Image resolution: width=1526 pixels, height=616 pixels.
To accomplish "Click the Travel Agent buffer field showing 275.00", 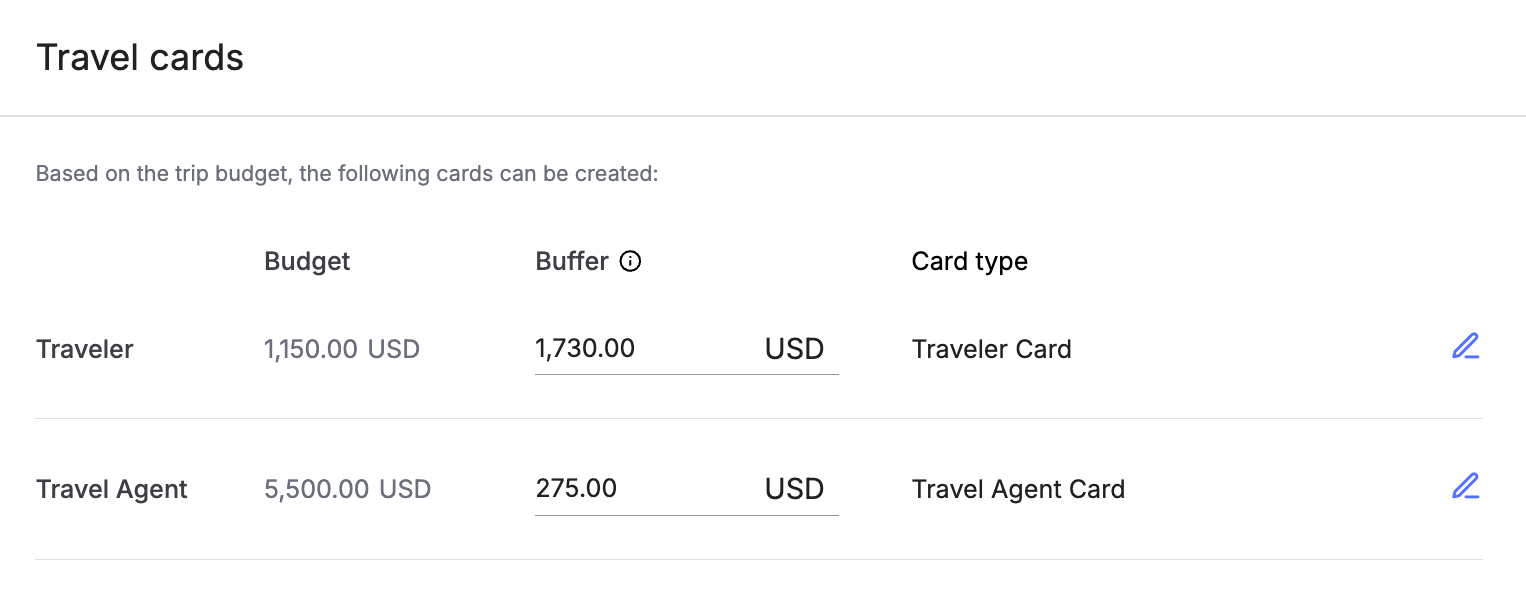I will (x=686, y=489).
